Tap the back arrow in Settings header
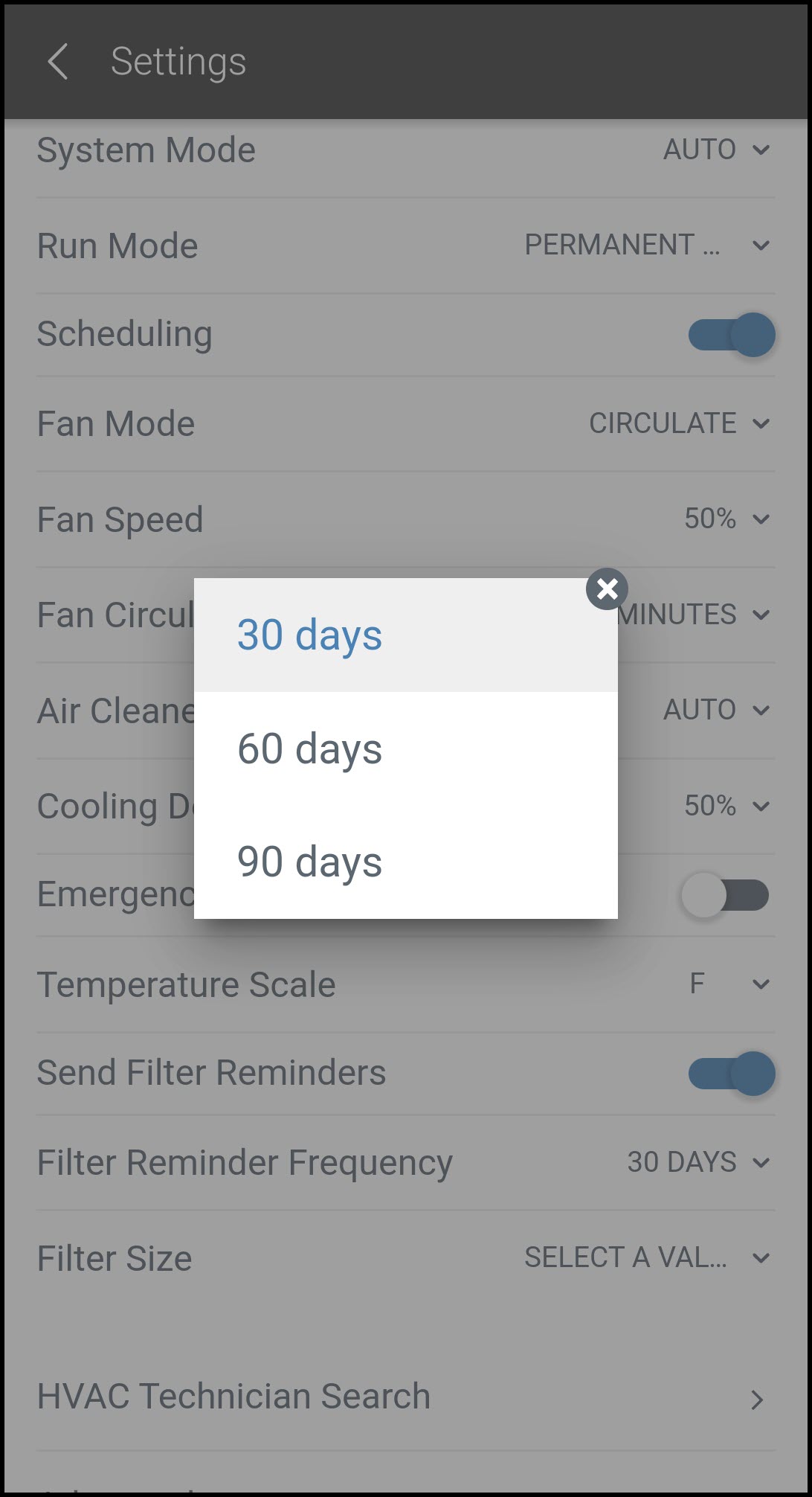The image size is (812, 1497). 58,62
